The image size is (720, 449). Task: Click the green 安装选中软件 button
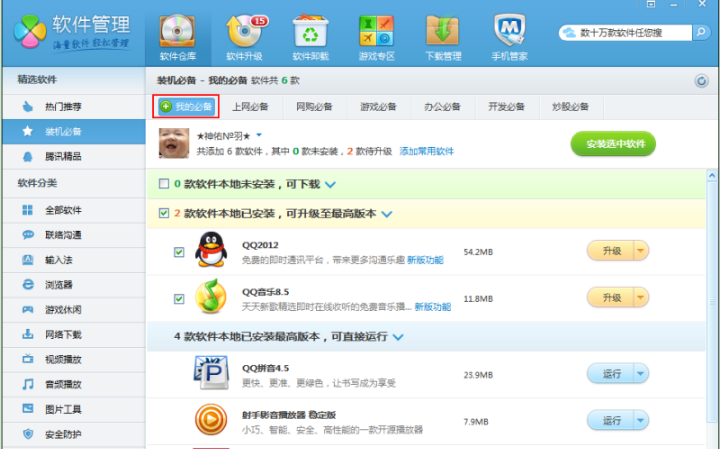(613, 144)
